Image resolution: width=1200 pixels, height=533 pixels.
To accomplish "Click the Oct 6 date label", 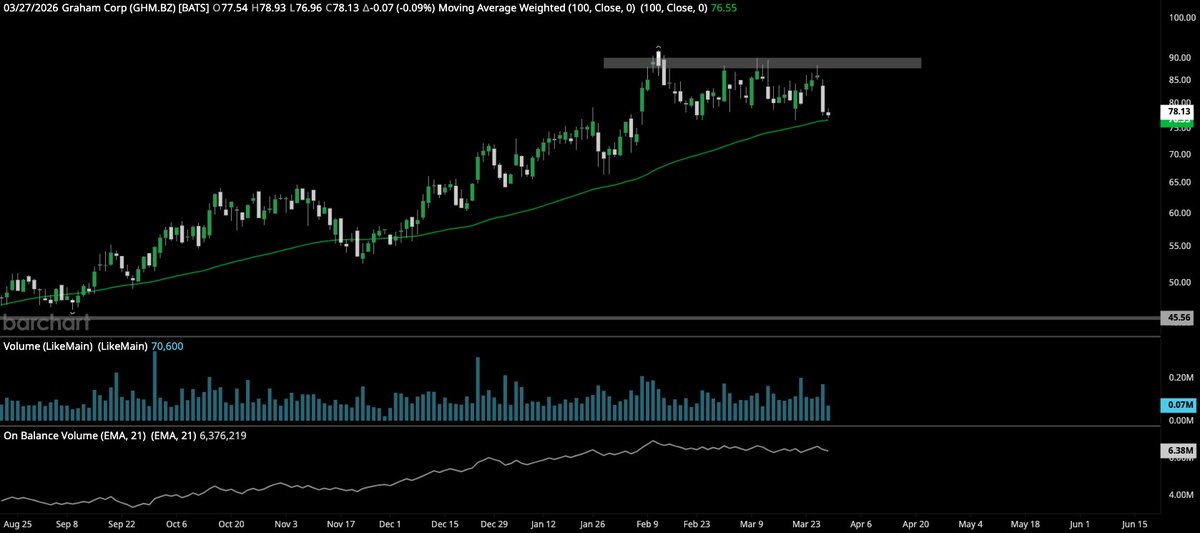I will (x=176, y=523).
